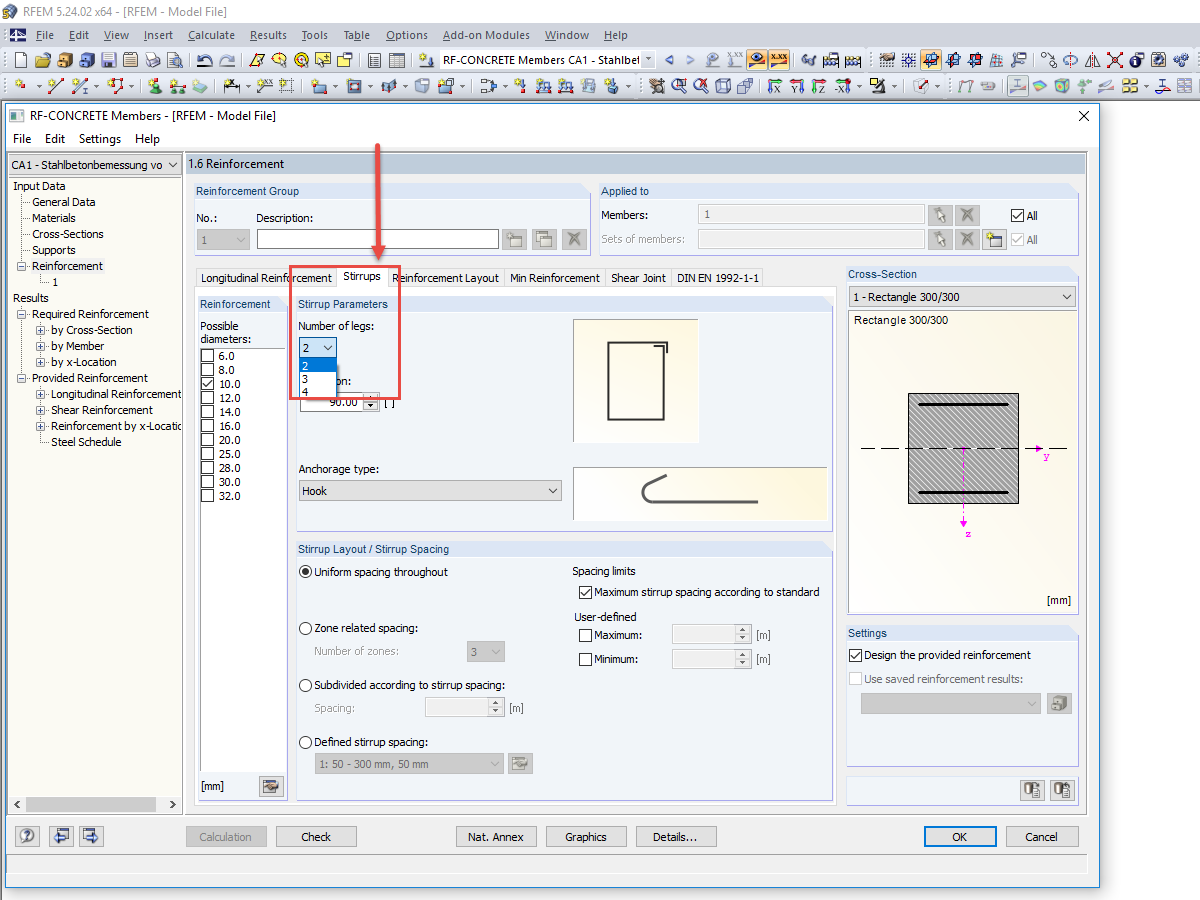Click the x.xx result values icon
The image size is (1200, 900).
779,60
